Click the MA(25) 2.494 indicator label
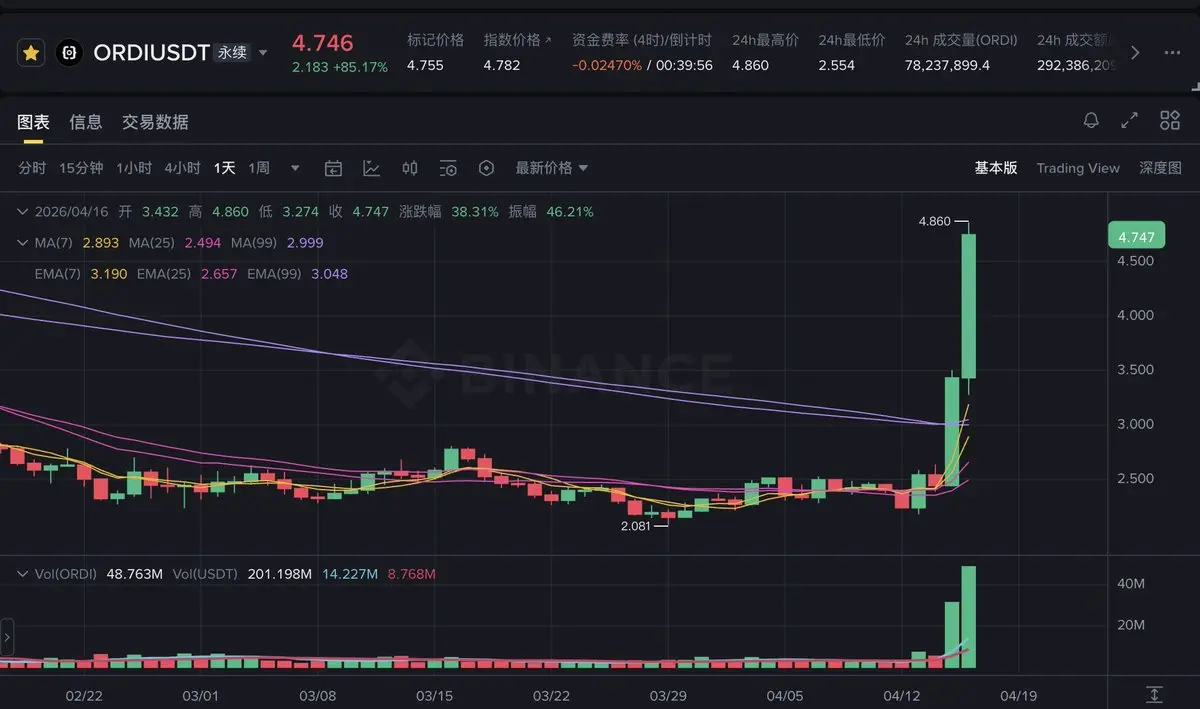Image resolution: width=1200 pixels, height=709 pixels. [175, 243]
